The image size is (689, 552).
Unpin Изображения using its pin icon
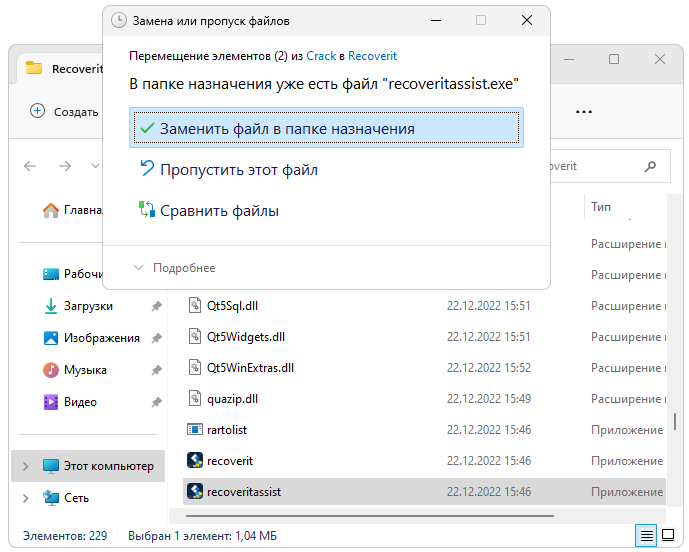pyautogui.click(x=156, y=338)
